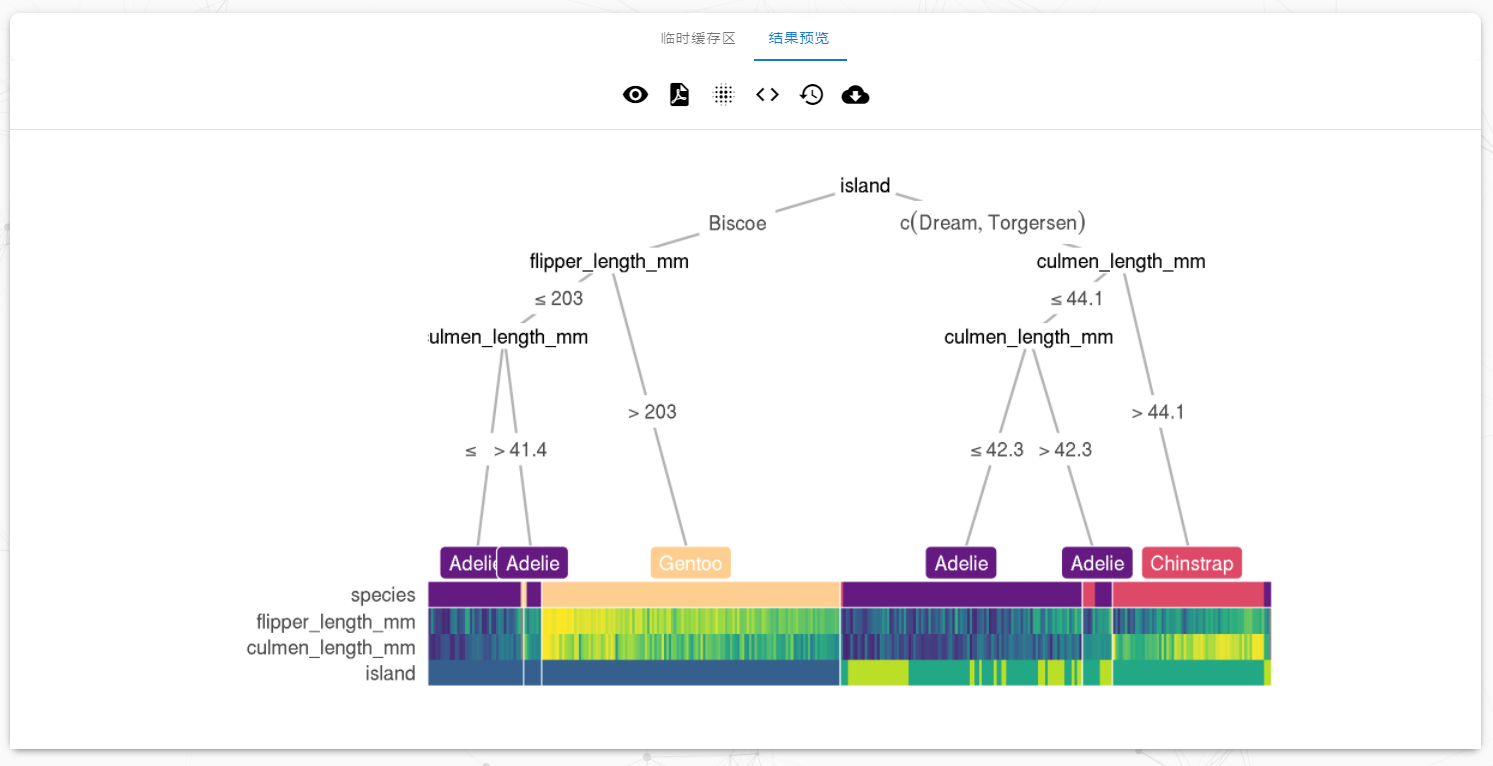
Task: Select the flipper_length_mm tree node
Action: coord(609,262)
